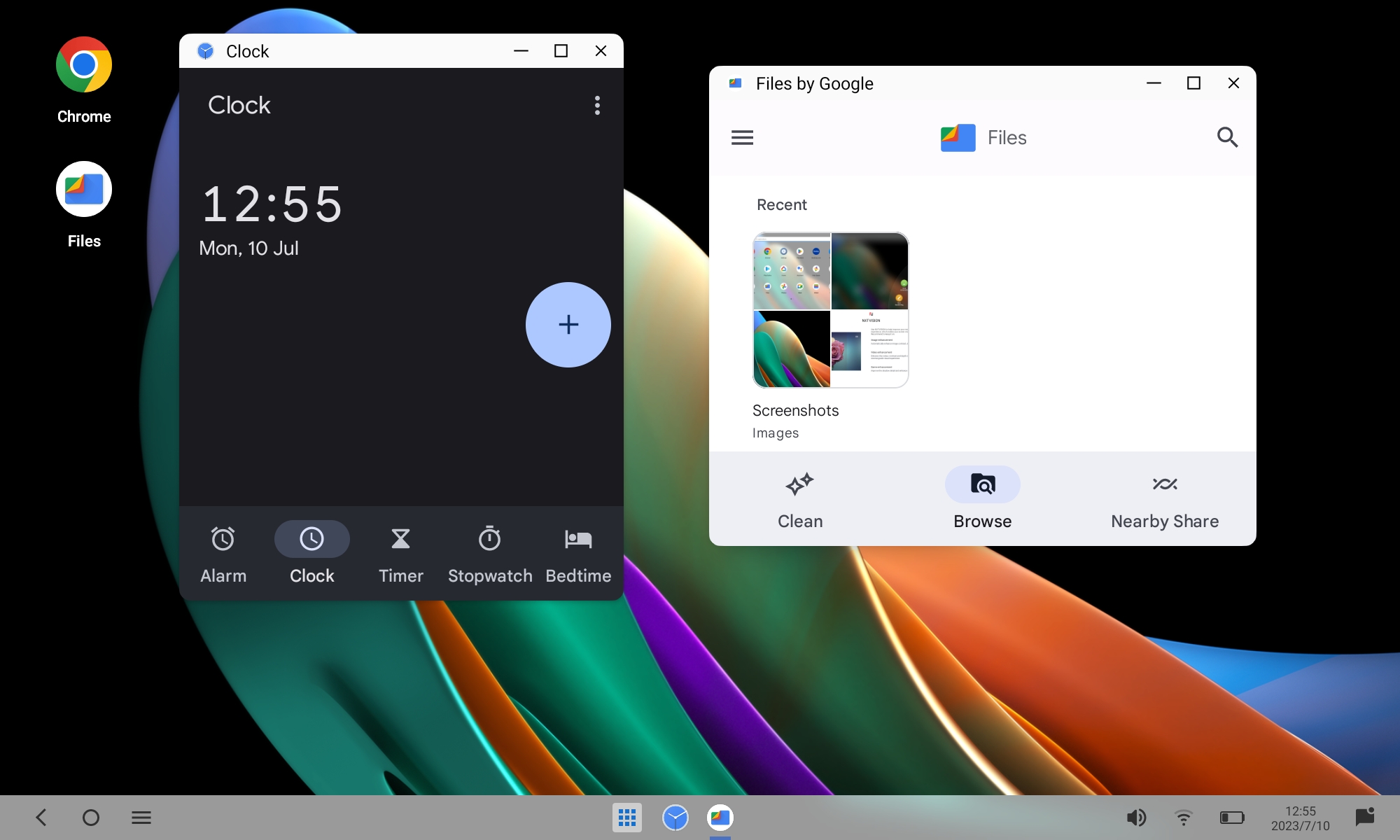Switch to the Timer tab

[x=400, y=553]
